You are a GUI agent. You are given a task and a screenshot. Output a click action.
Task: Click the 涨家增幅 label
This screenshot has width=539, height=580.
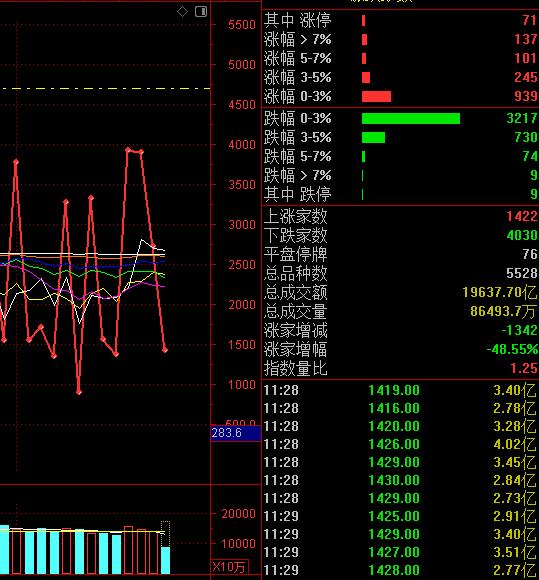[x=296, y=350]
